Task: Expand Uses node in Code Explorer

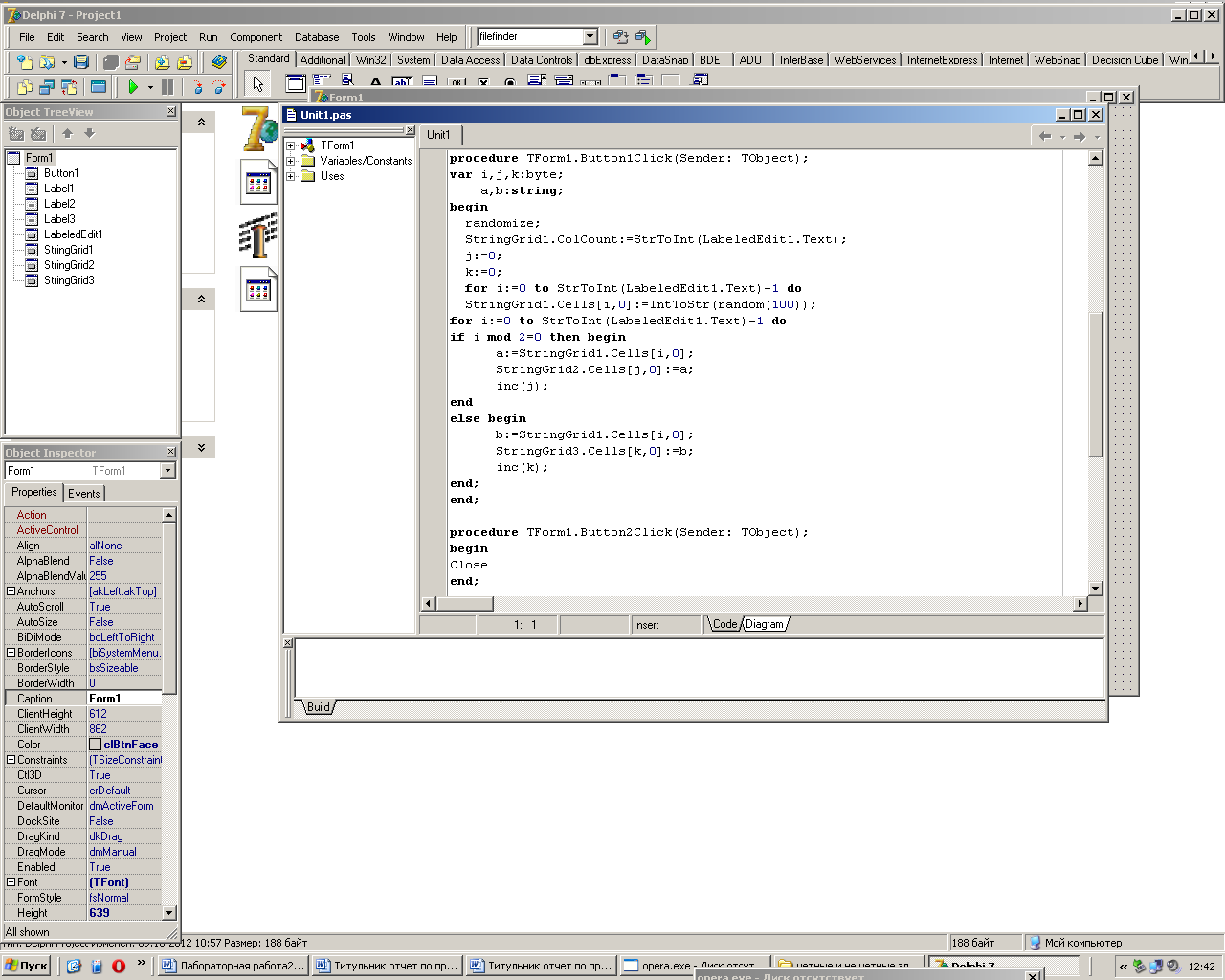Action: click(x=291, y=176)
